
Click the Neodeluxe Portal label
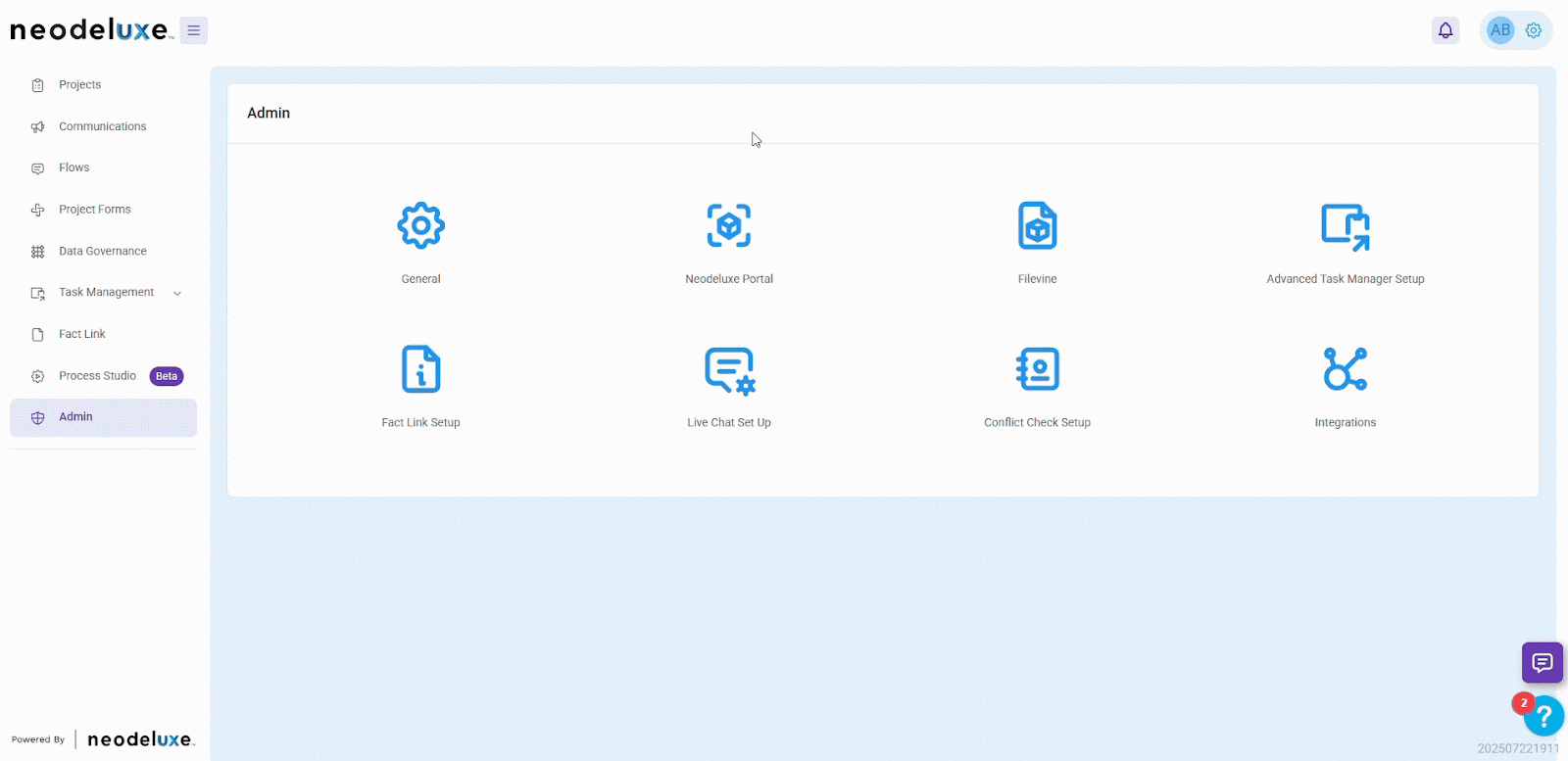click(729, 279)
